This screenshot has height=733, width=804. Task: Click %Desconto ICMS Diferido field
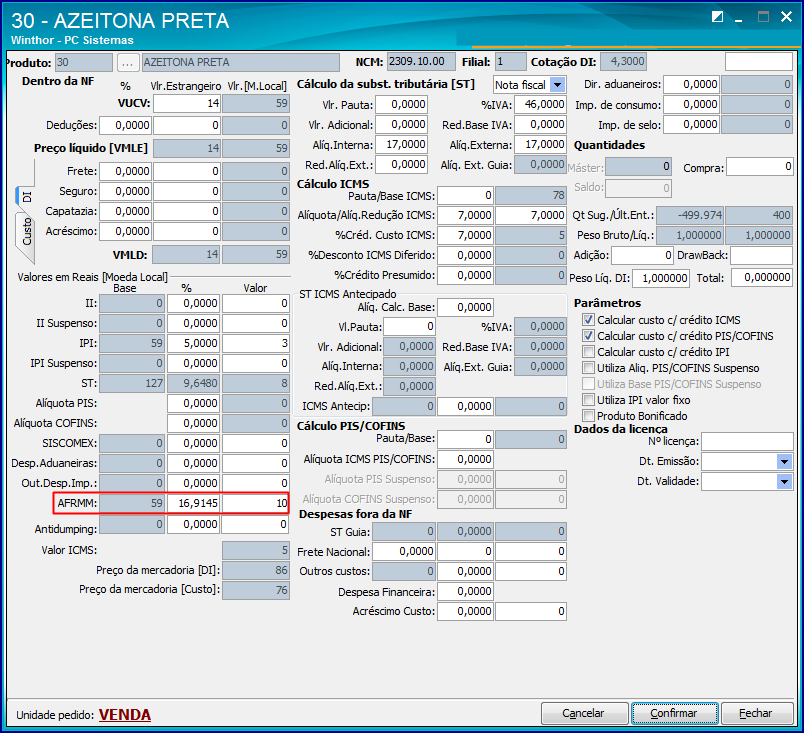click(466, 255)
